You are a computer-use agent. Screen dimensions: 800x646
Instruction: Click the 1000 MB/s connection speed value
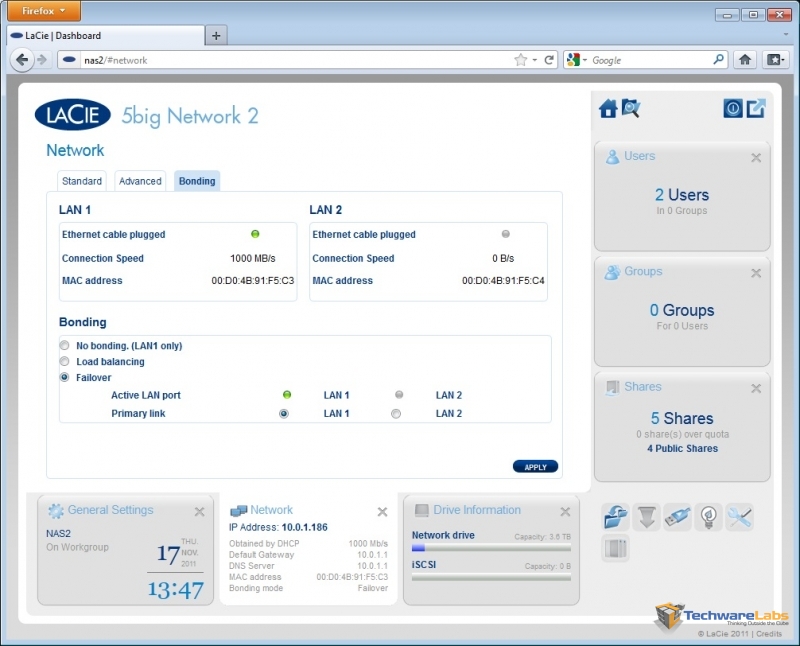253,258
